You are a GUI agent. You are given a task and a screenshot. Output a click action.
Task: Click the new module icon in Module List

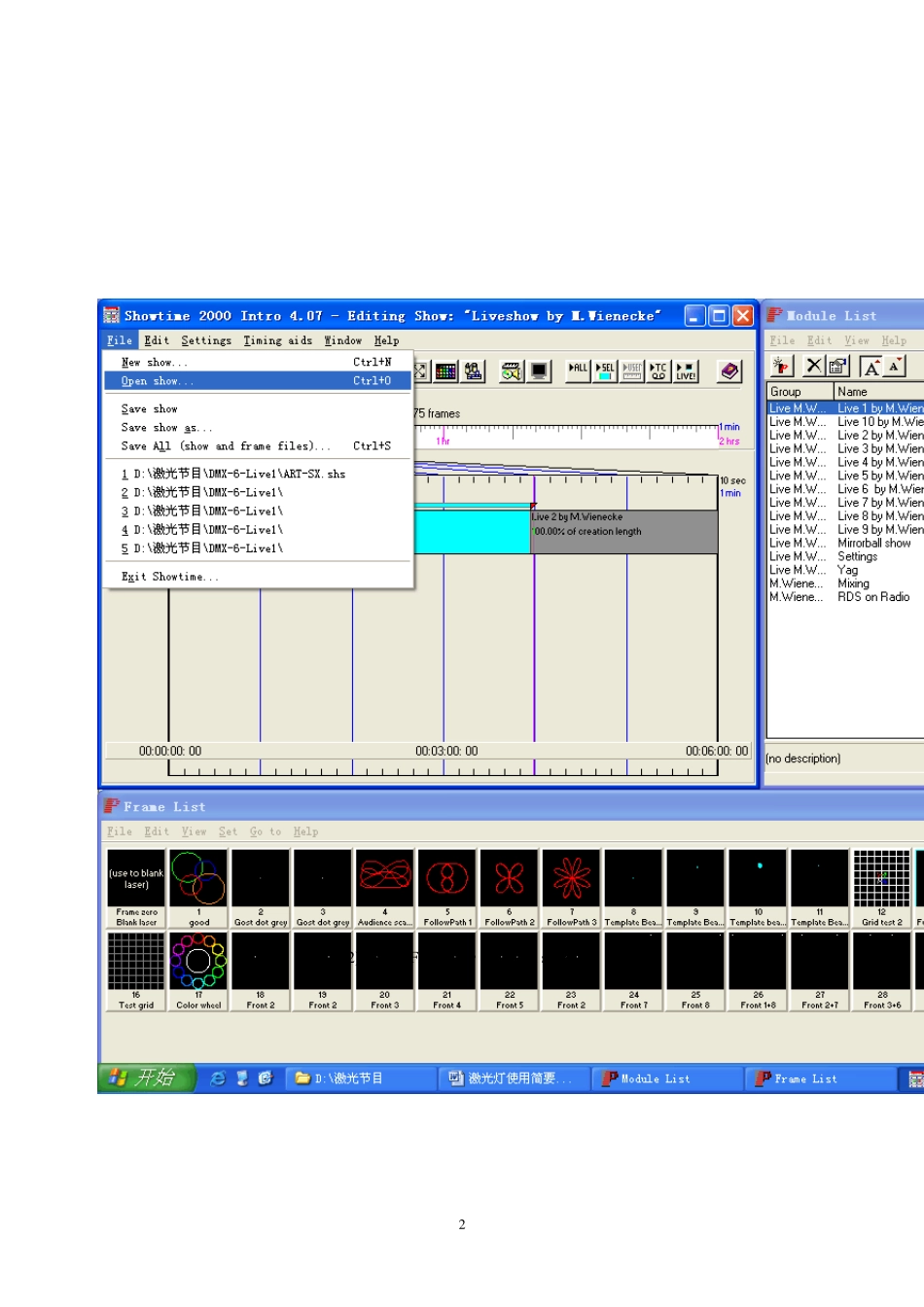click(782, 366)
